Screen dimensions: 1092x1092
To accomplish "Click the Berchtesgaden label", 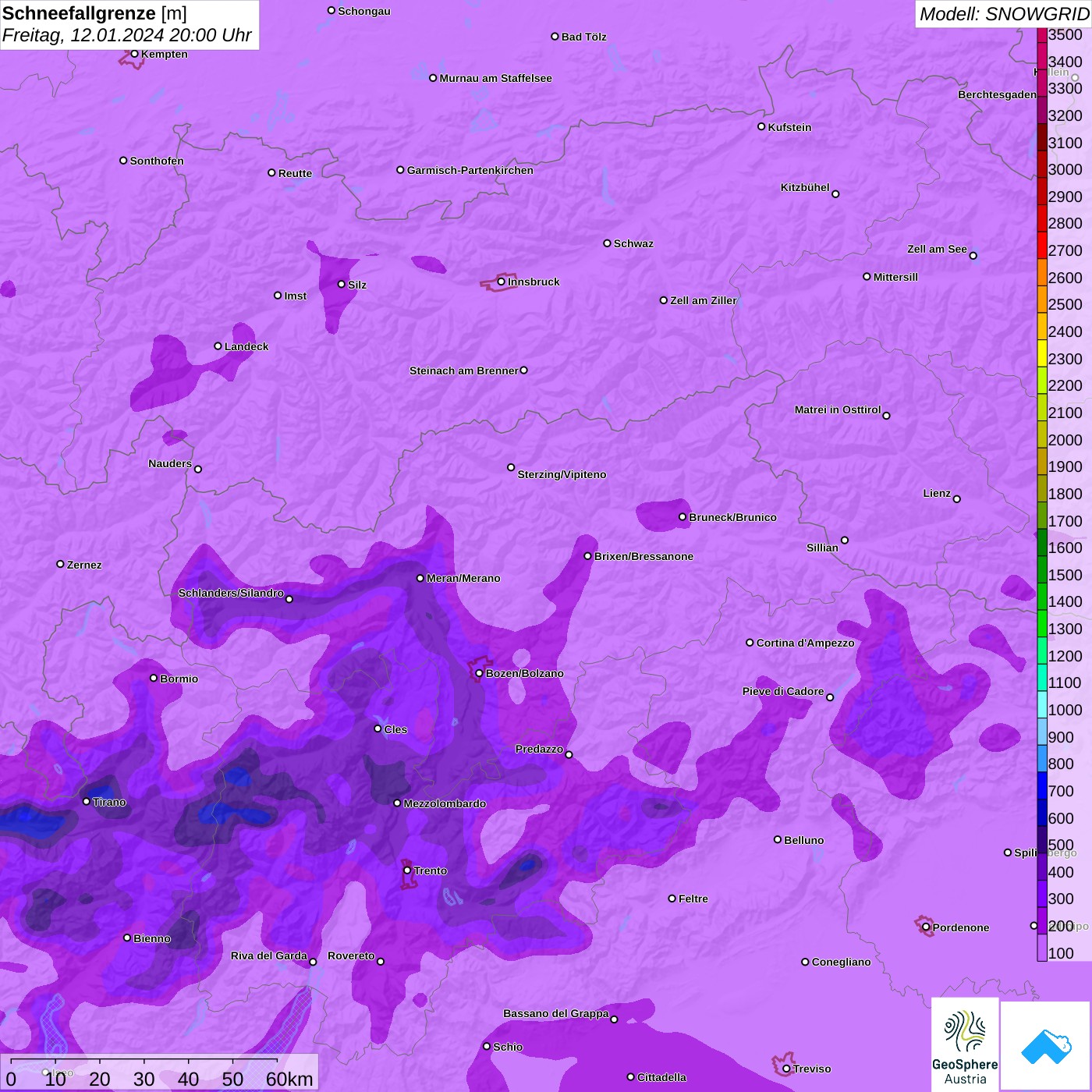I will click(998, 94).
